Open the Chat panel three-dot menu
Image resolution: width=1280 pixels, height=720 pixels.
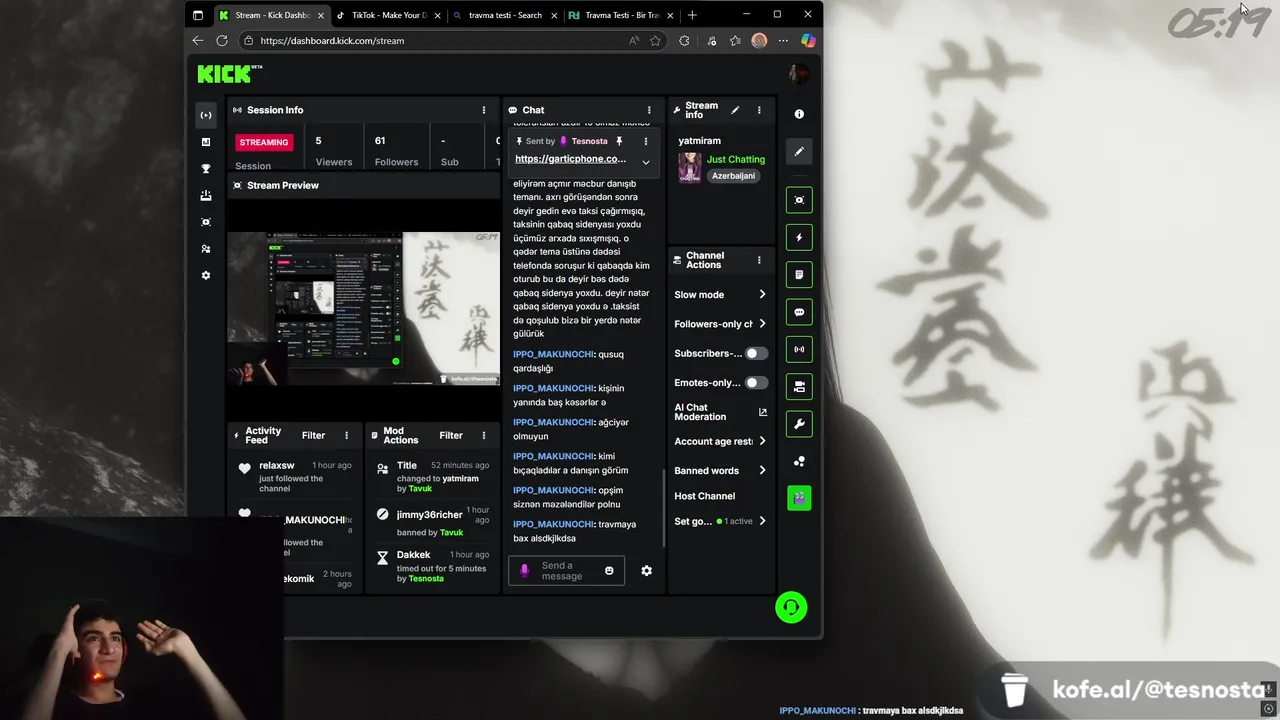click(x=649, y=110)
